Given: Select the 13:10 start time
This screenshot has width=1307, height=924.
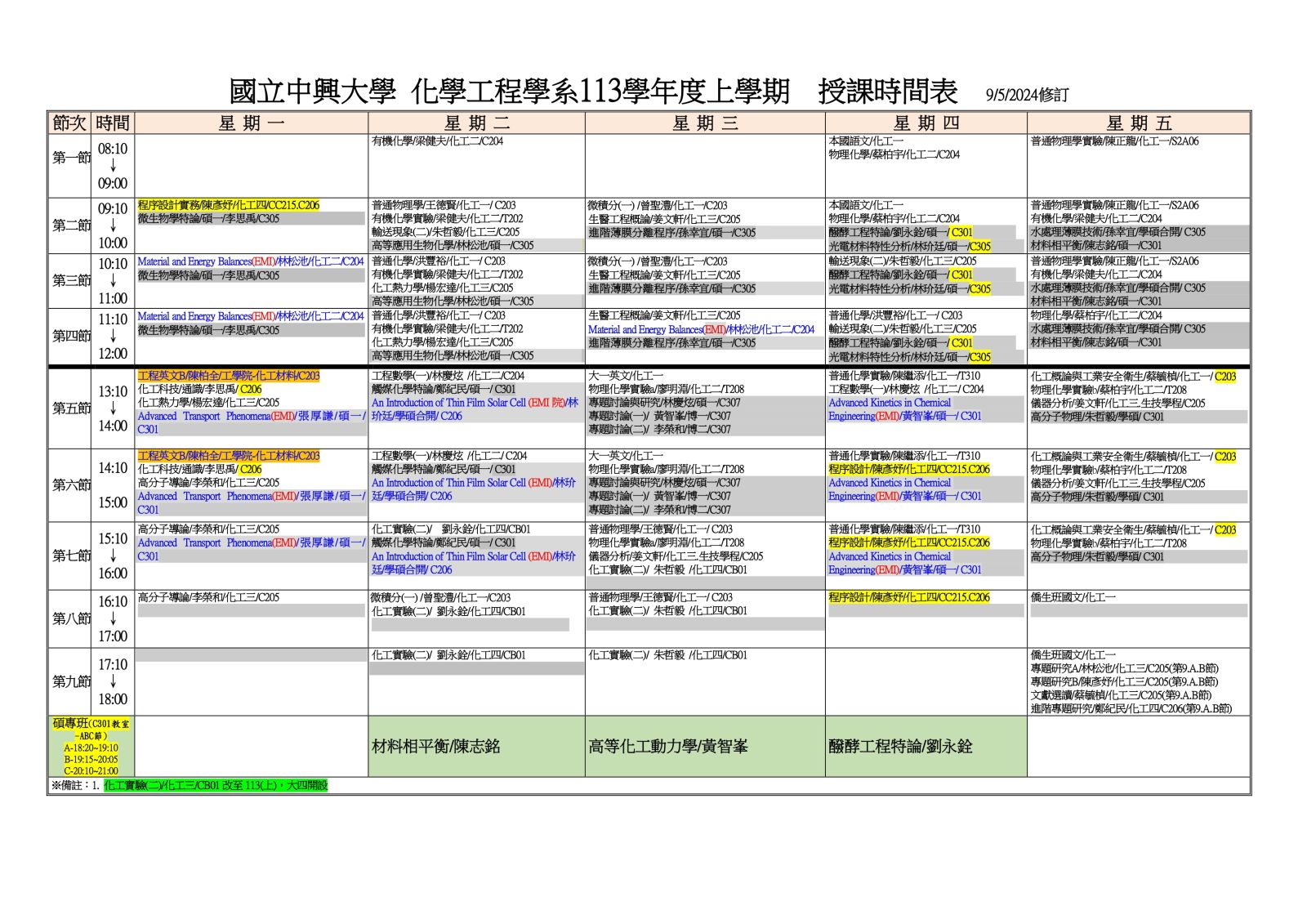Looking at the screenshot, I should pyautogui.click(x=113, y=391).
